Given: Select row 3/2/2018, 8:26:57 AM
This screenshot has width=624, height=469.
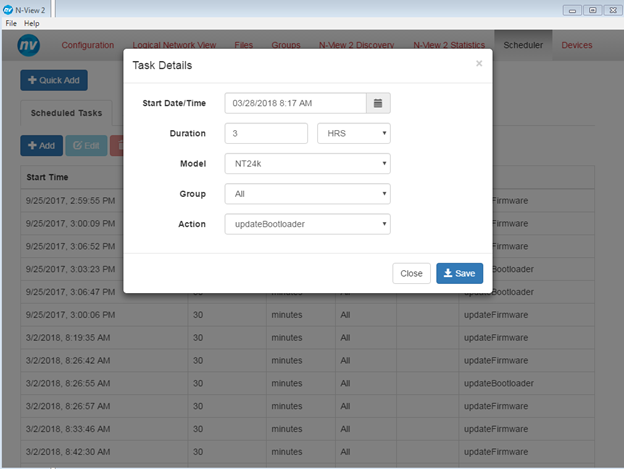Looking at the screenshot, I should 308,406.
